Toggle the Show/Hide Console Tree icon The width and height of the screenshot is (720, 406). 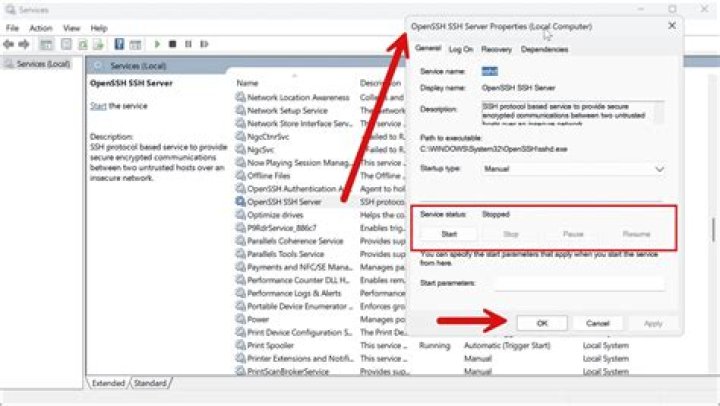(x=46, y=44)
